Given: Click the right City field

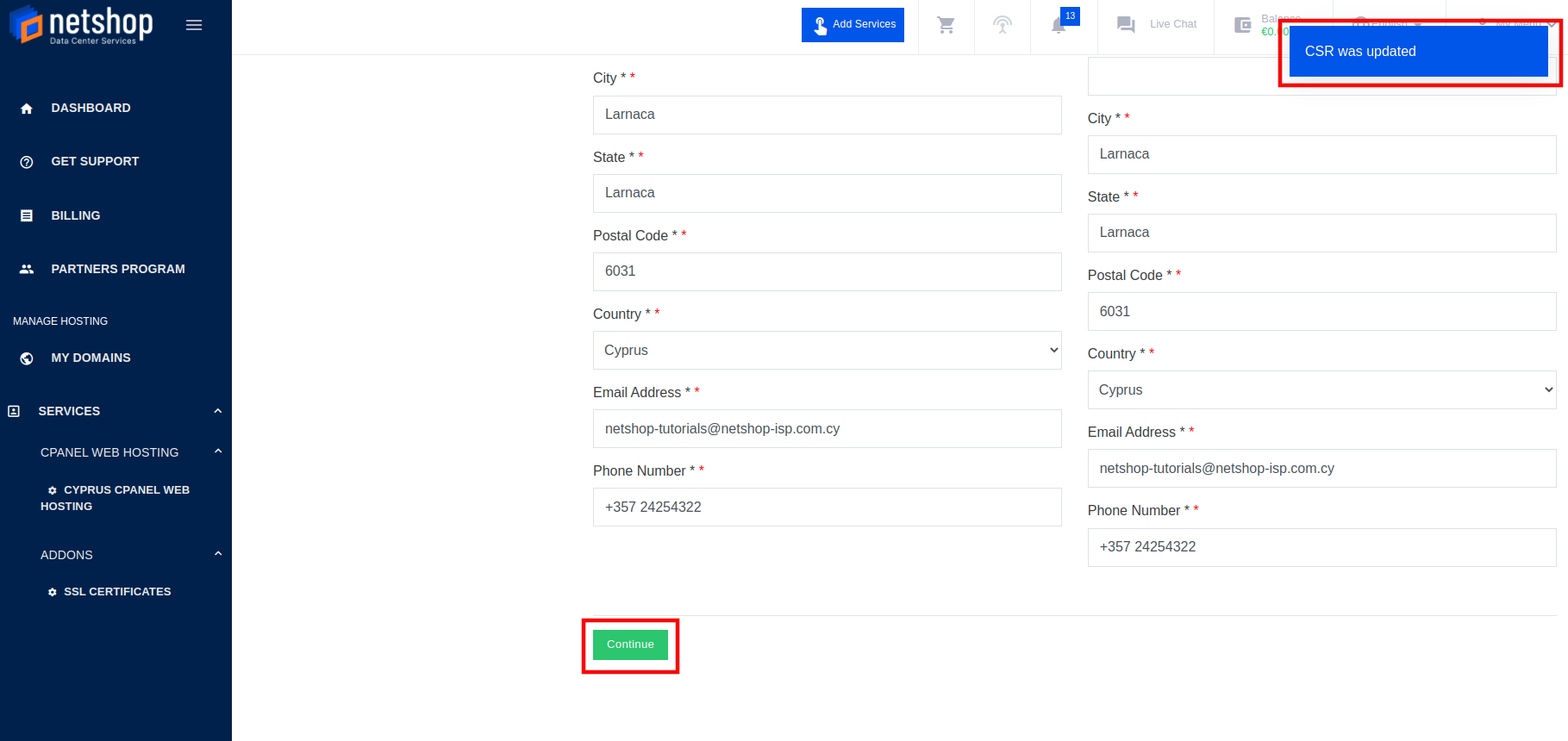Looking at the screenshot, I should [1322, 154].
